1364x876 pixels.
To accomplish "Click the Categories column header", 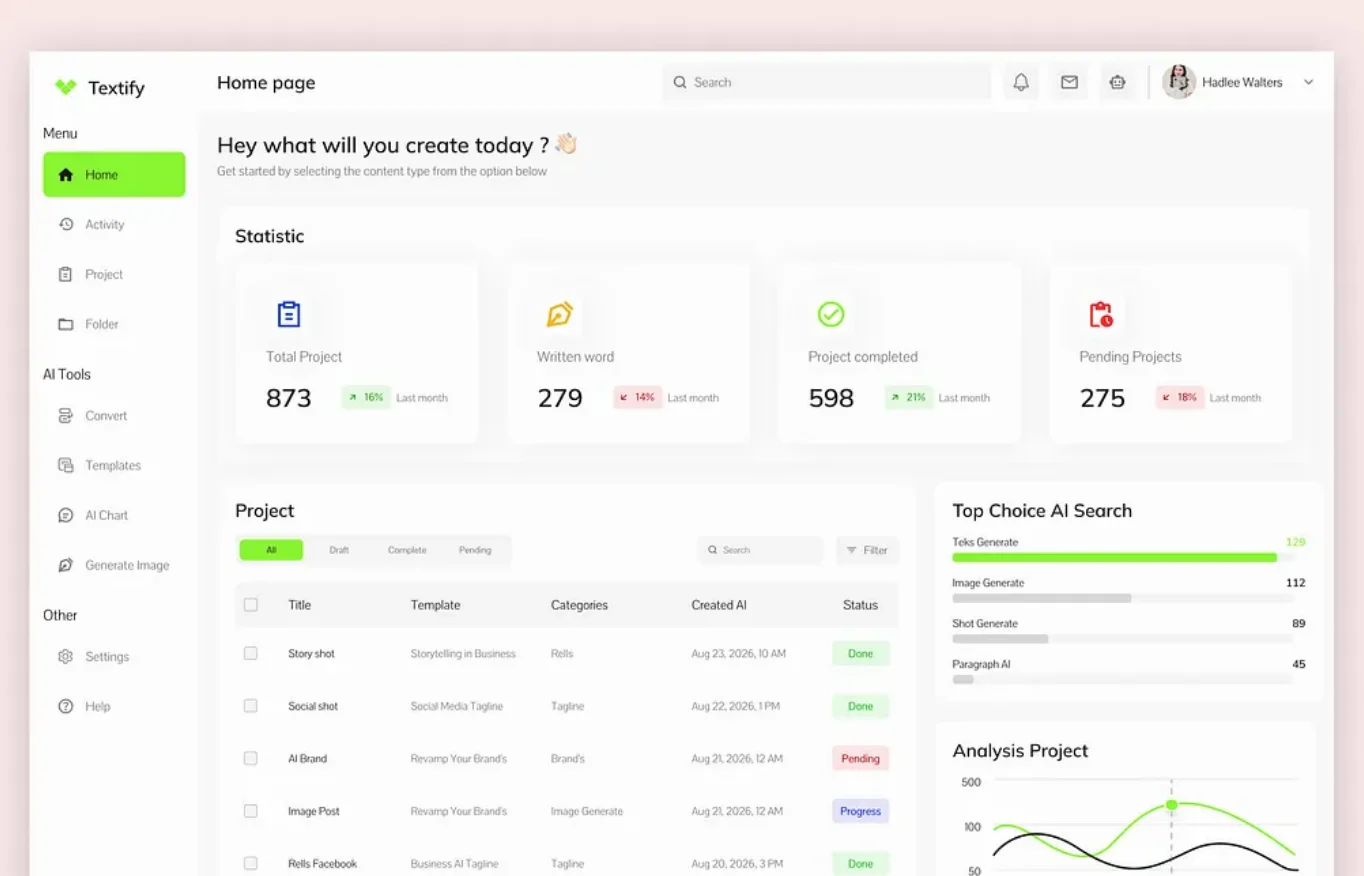I will [x=579, y=605].
